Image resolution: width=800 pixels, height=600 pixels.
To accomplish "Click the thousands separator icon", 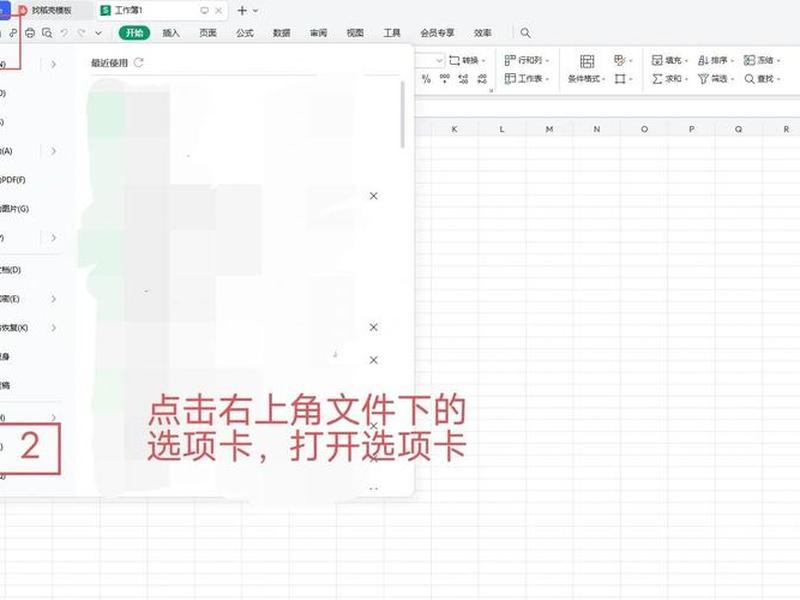I will click(444, 79).
